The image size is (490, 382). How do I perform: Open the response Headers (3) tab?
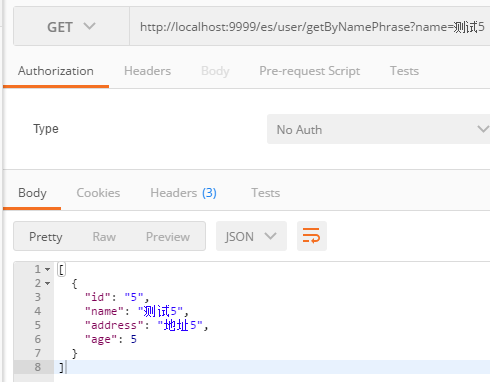pos(183,193)
